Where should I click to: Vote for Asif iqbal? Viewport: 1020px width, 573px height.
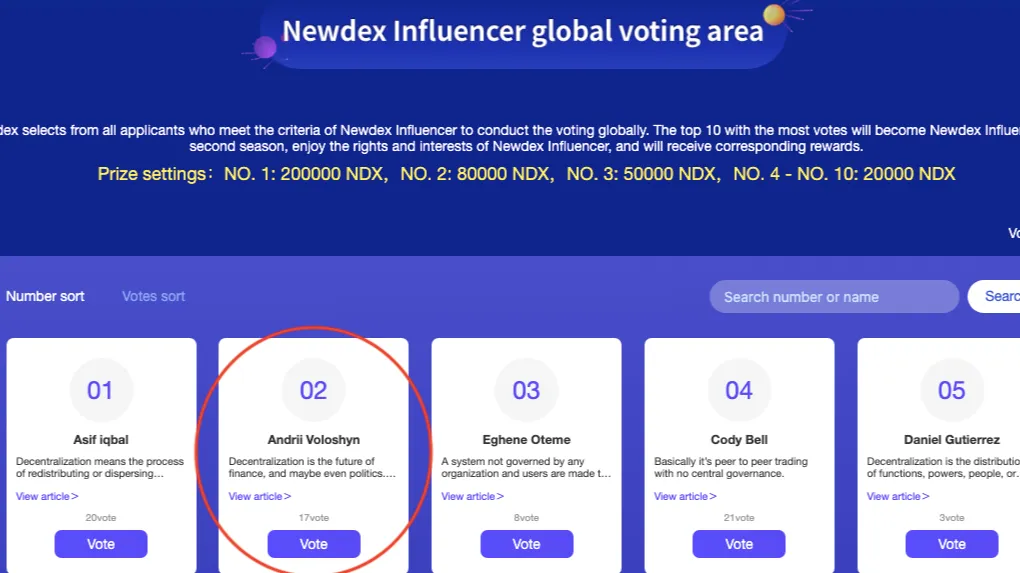[101, 544]
